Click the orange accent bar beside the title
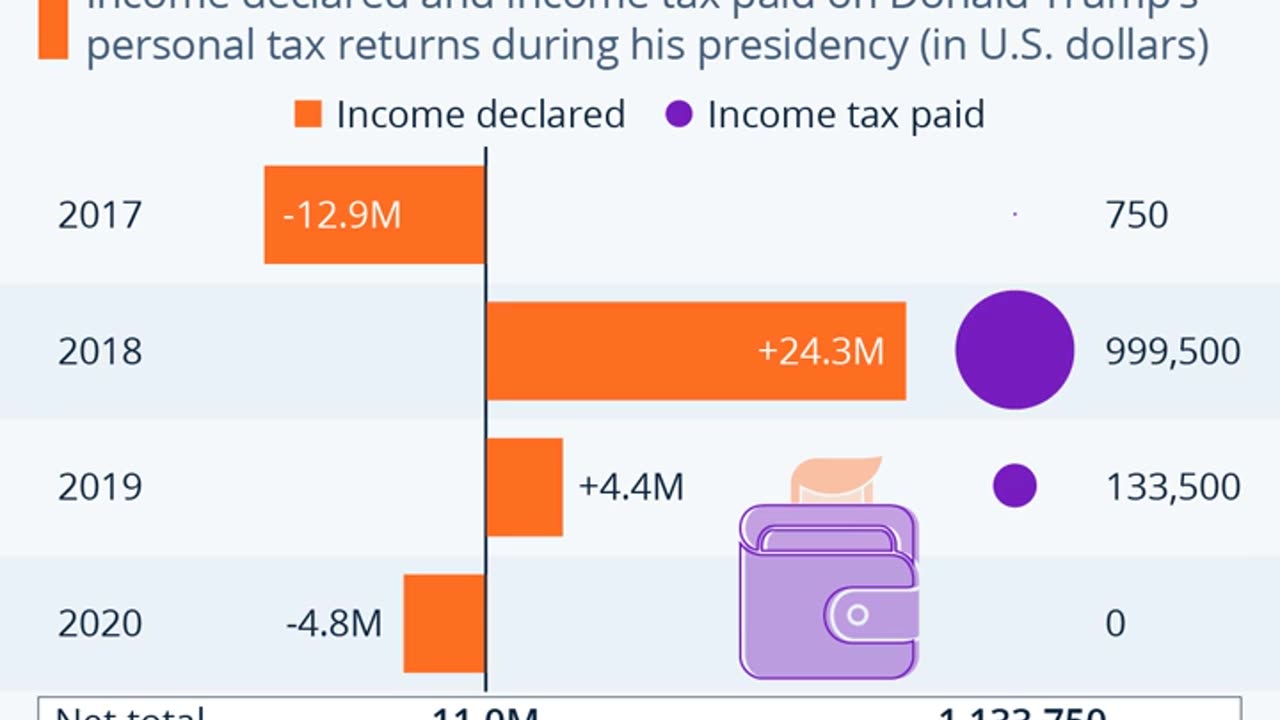 [x=53, y=30]
